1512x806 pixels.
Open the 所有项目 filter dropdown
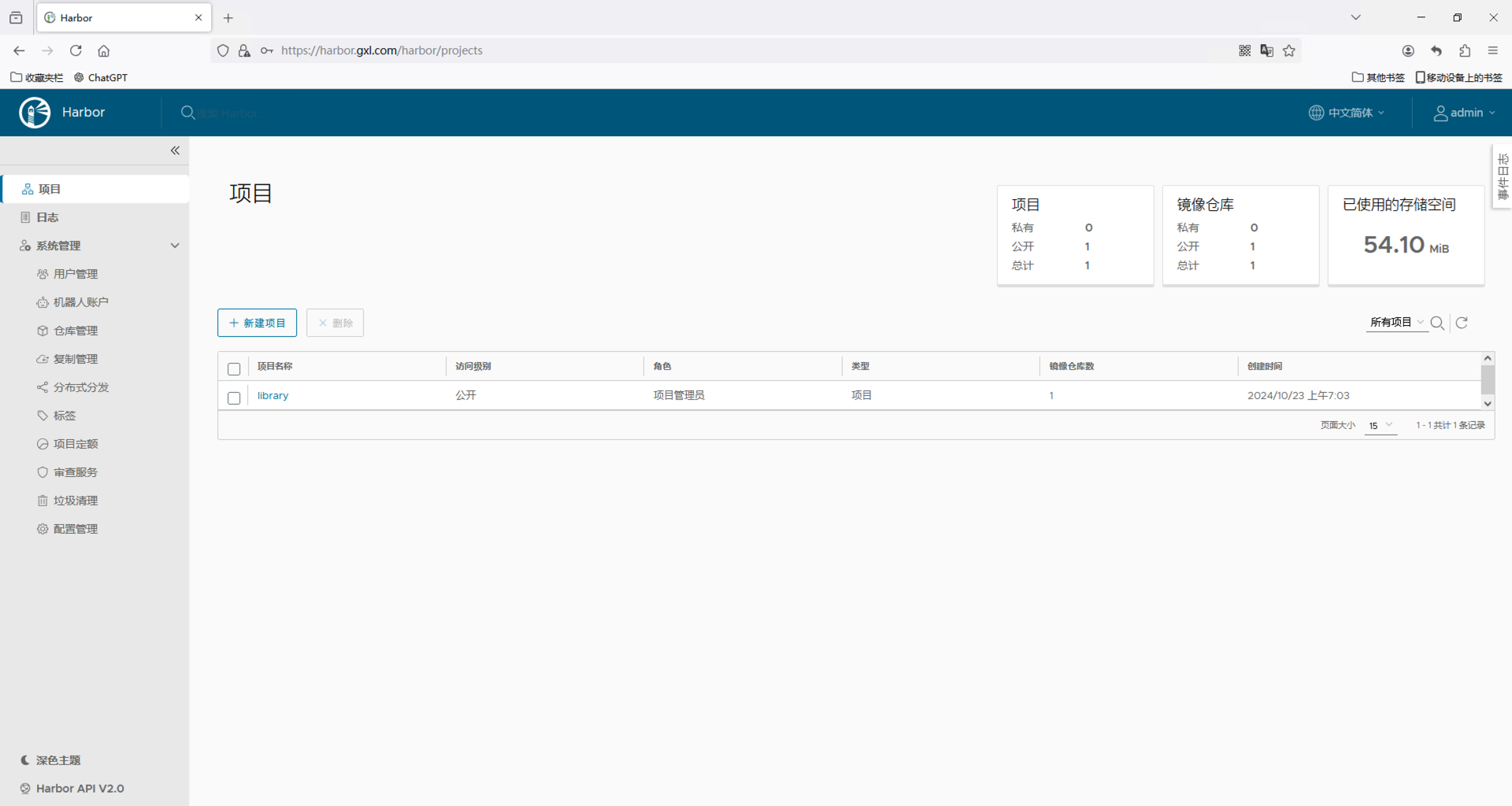(x=1396, y=323)
